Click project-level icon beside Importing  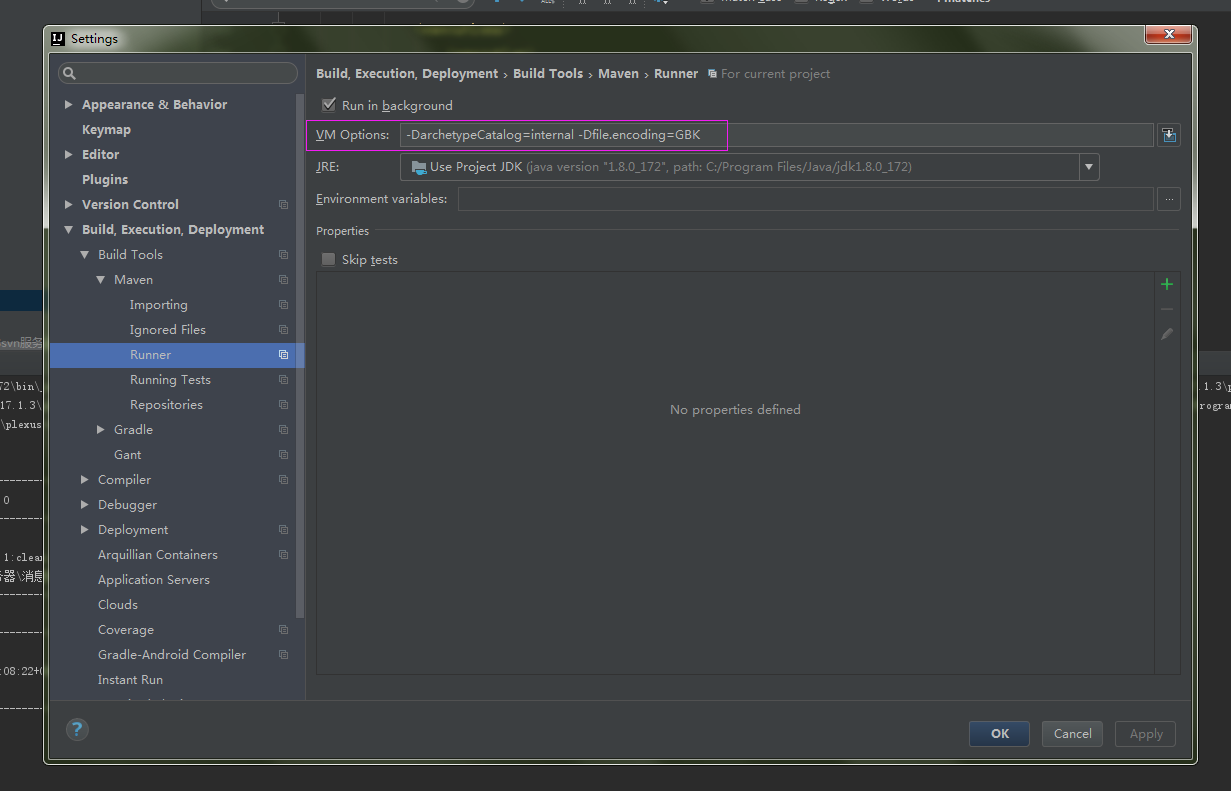(x=283, y=305)
